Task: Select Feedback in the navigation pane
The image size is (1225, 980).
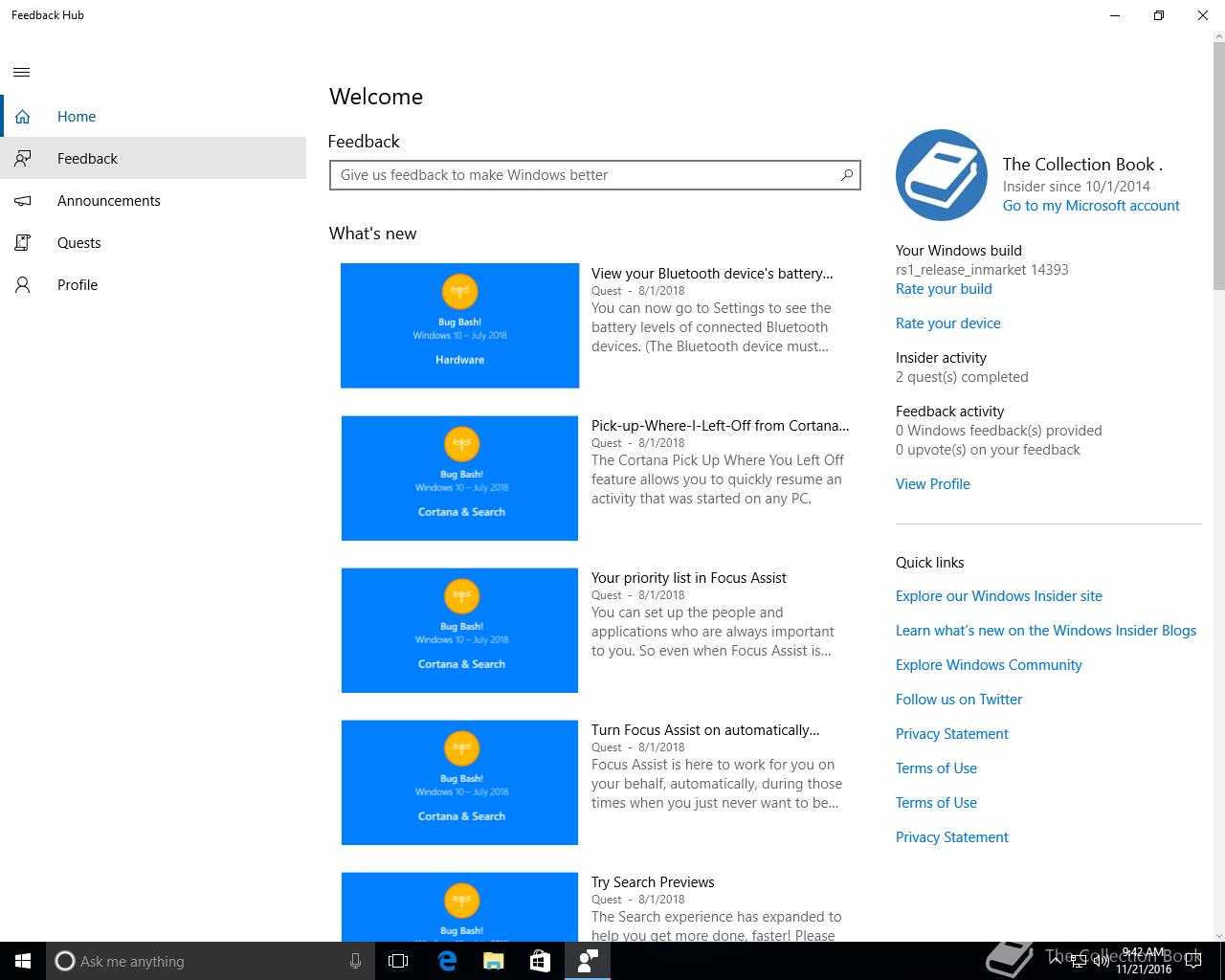Action: point(153,159)
